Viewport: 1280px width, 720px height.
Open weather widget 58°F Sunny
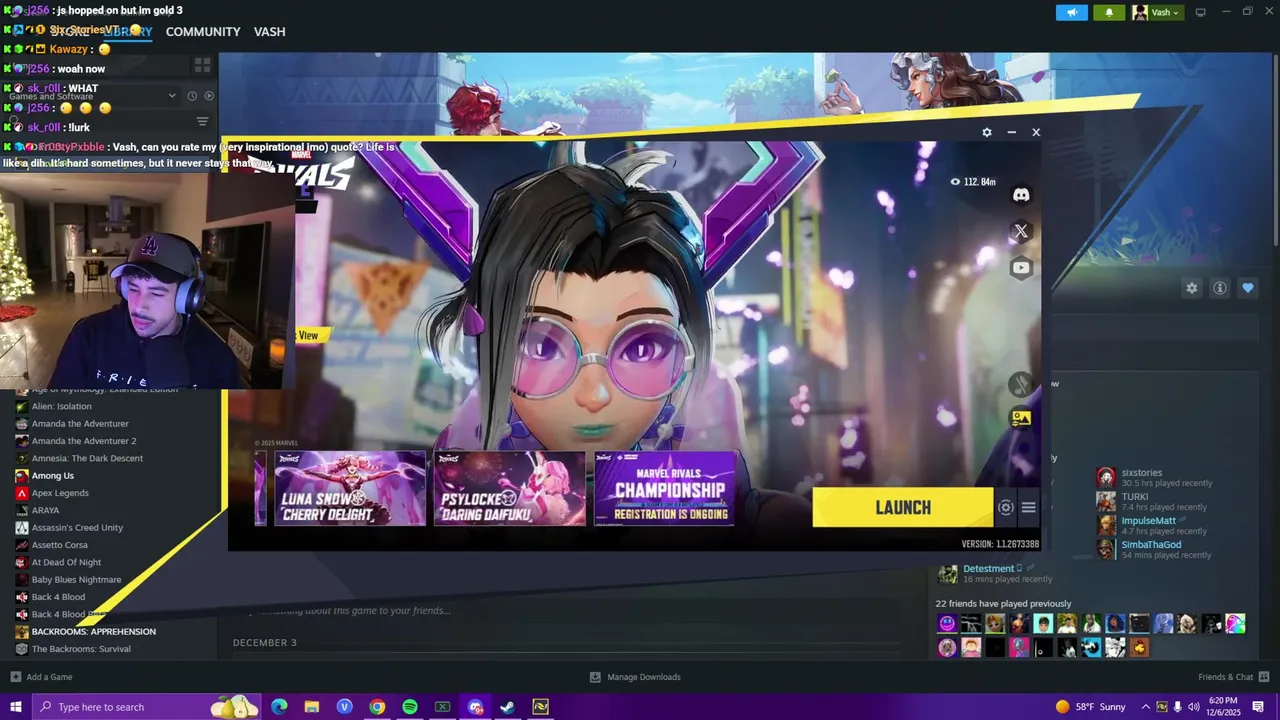[x=1090, y=707]
